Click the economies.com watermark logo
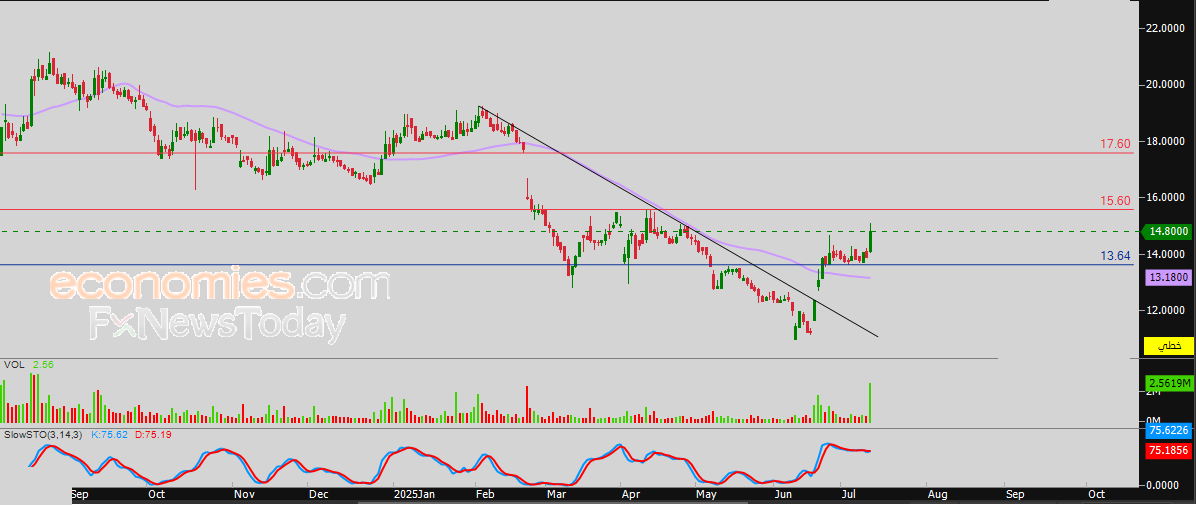Viewport: 1196px width, 505px height. pos(220,285)
